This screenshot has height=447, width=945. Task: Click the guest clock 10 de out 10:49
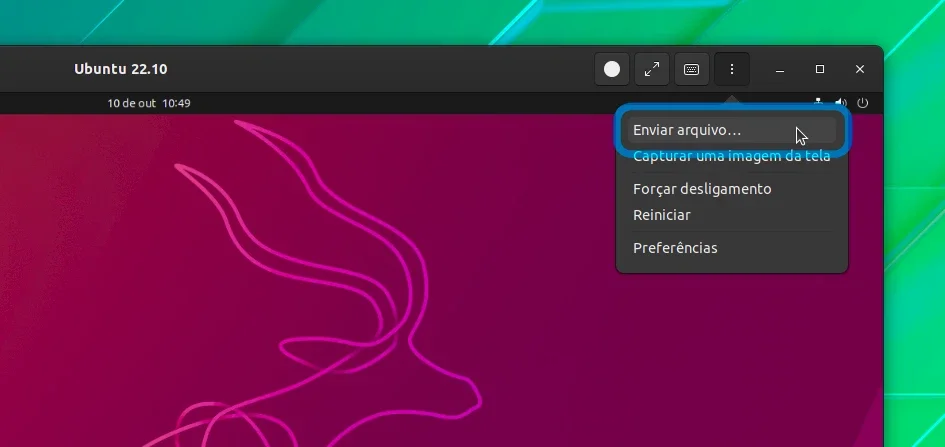(149, 103)
